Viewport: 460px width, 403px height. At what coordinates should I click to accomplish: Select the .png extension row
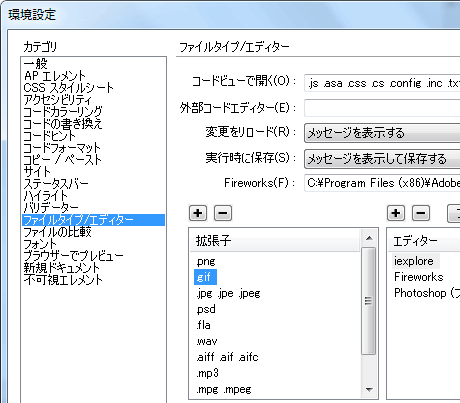pos(206,261)
